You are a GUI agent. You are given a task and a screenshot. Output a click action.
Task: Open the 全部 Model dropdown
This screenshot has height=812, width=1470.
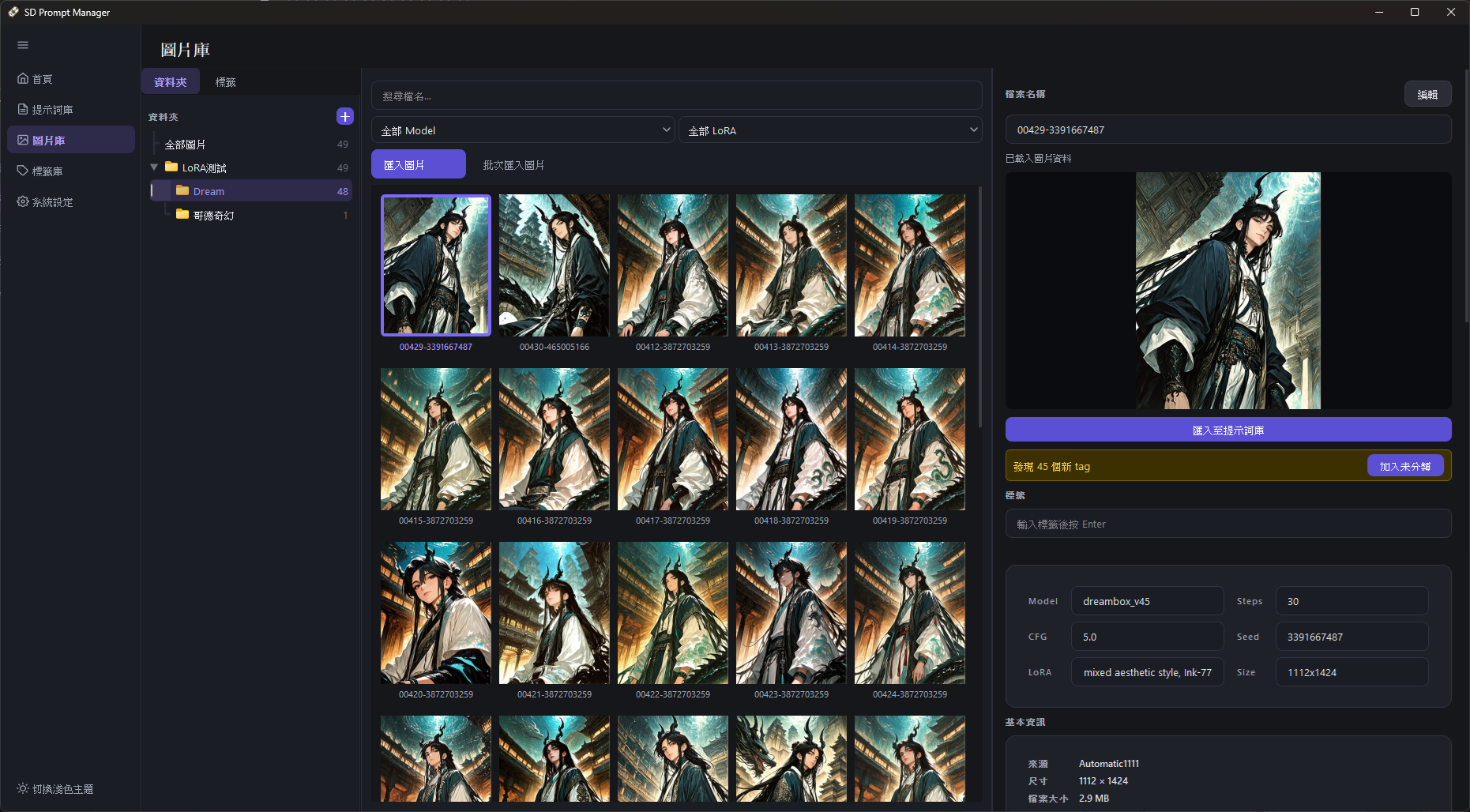pyautogui.click(x=523, y=130)
